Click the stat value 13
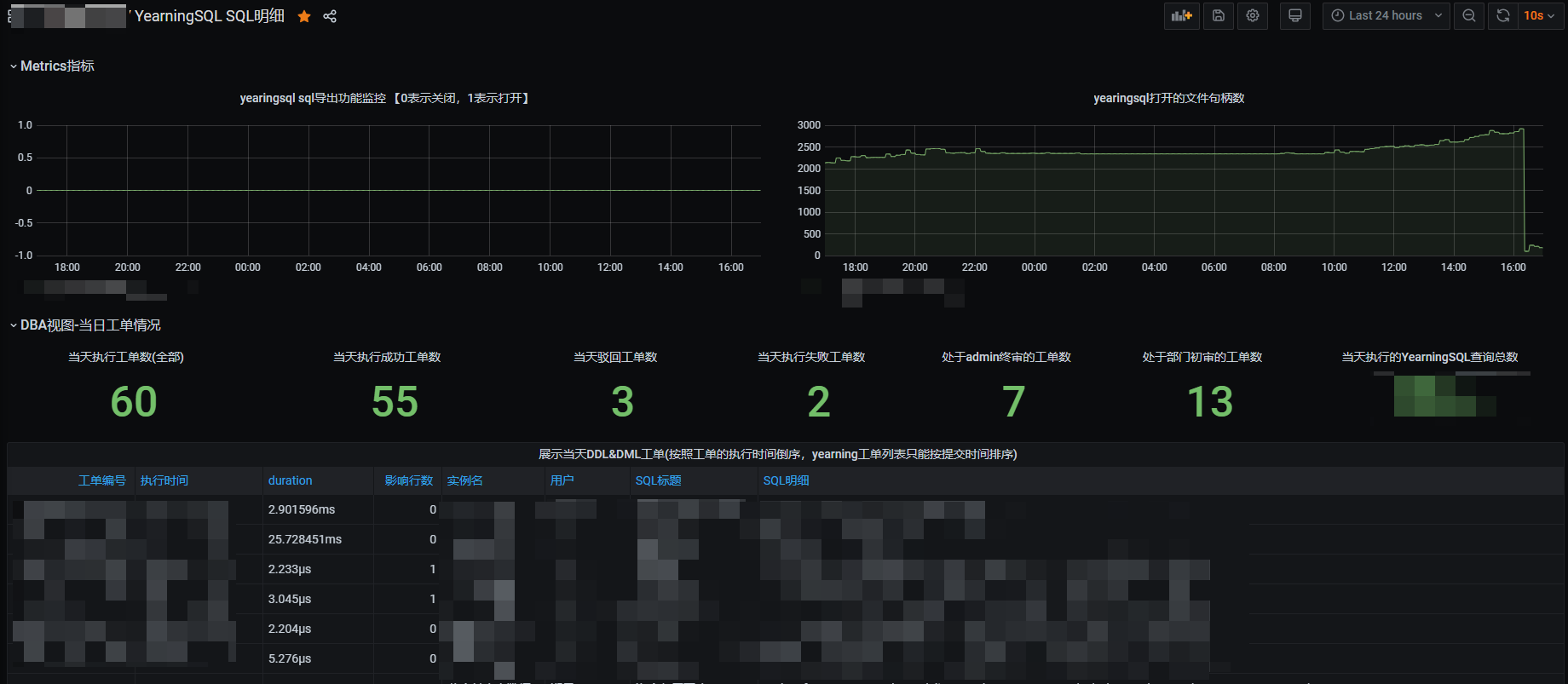 (x=1210, y=402)
